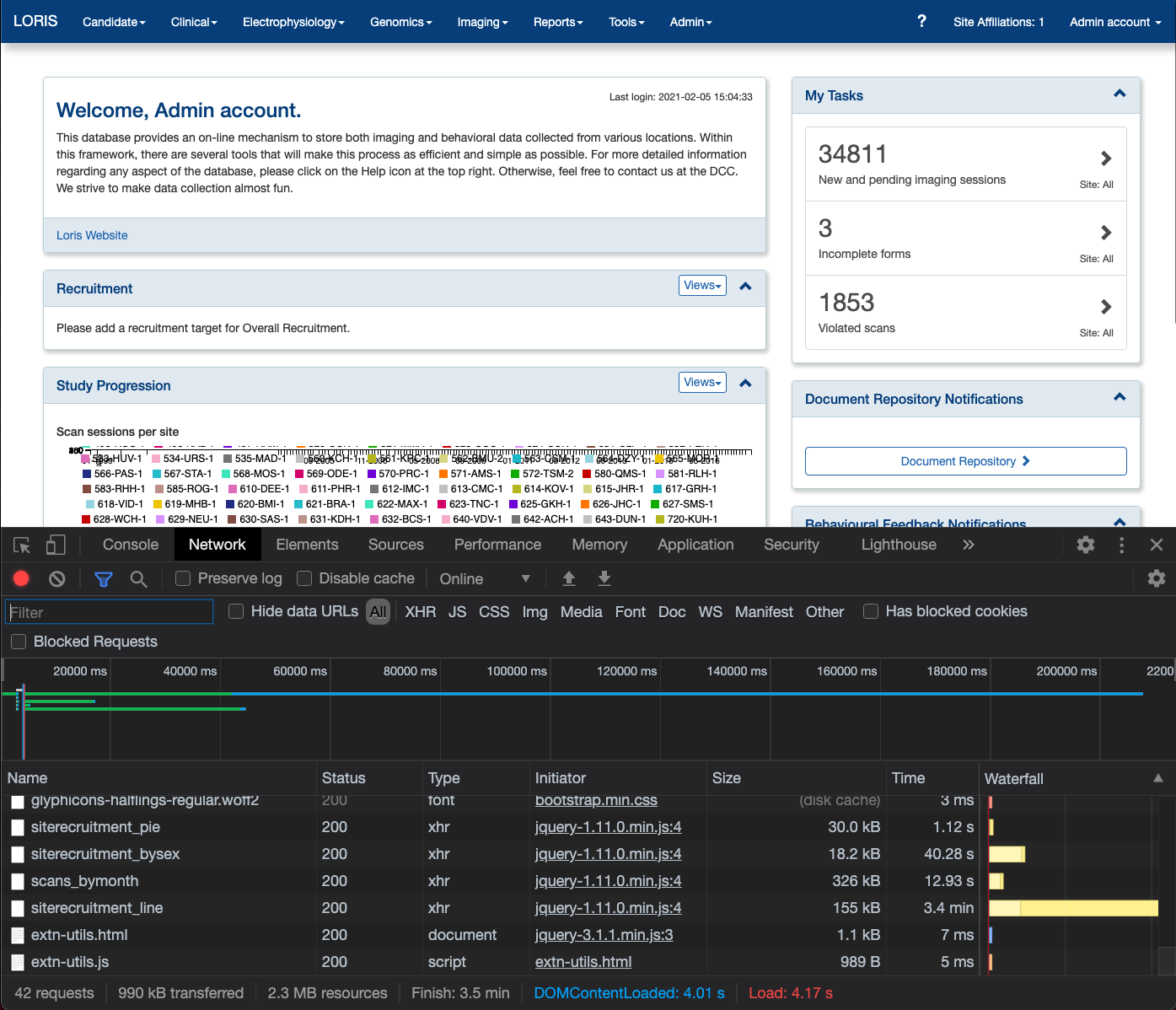Open network settings gear icon
This screenshot has width=1176, height=1010.
(x=1157, y=578)
